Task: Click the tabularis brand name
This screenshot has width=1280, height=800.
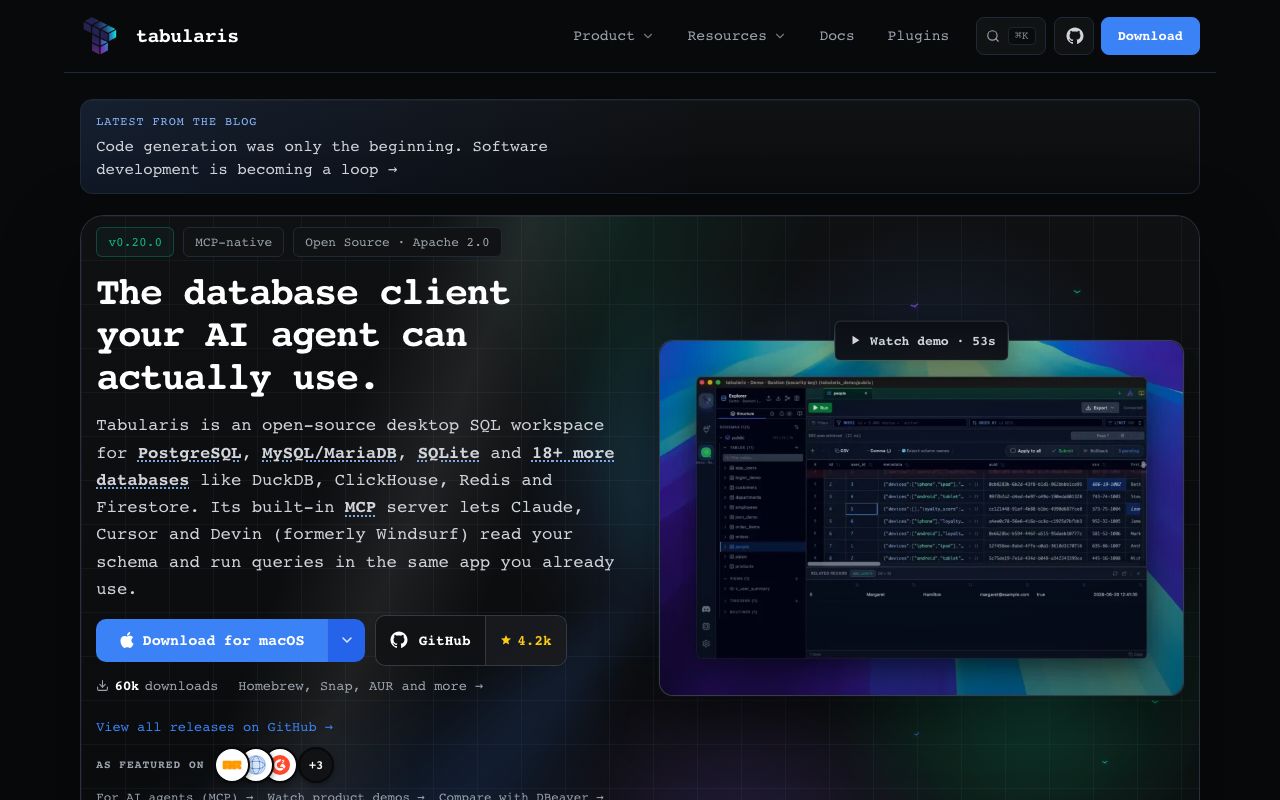Action: point(187,36)
